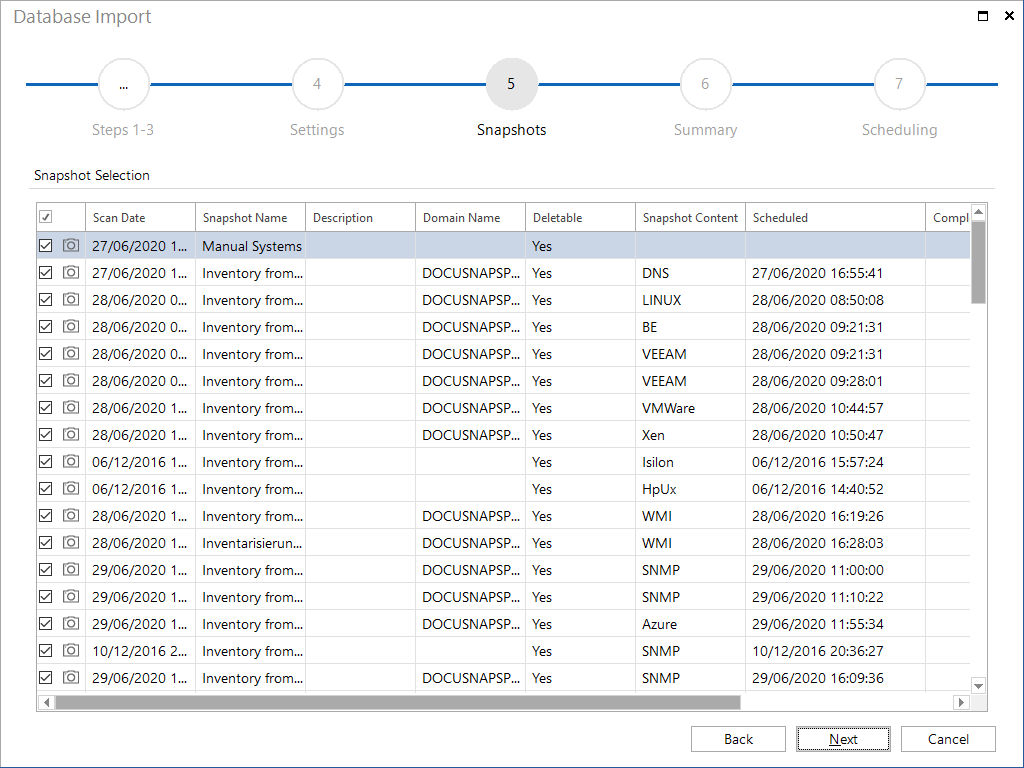Click the camera icon in the Azure row

(71, 624)
